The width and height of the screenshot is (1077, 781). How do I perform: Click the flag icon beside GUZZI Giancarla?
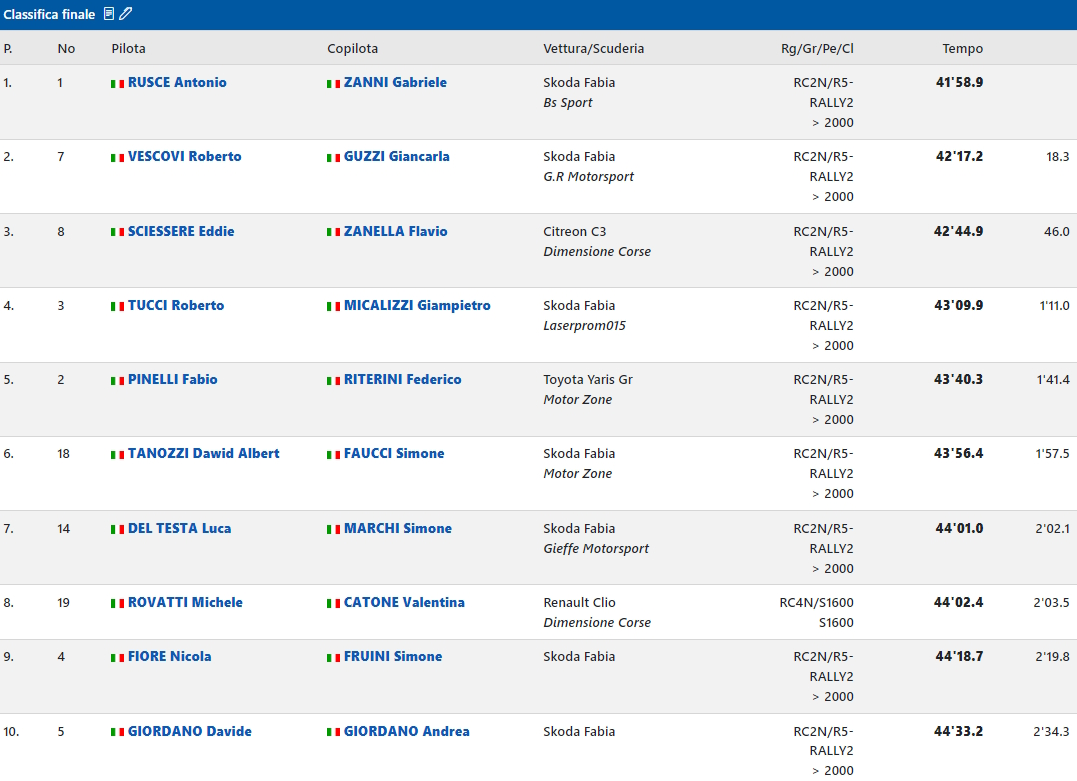point(333,157)
